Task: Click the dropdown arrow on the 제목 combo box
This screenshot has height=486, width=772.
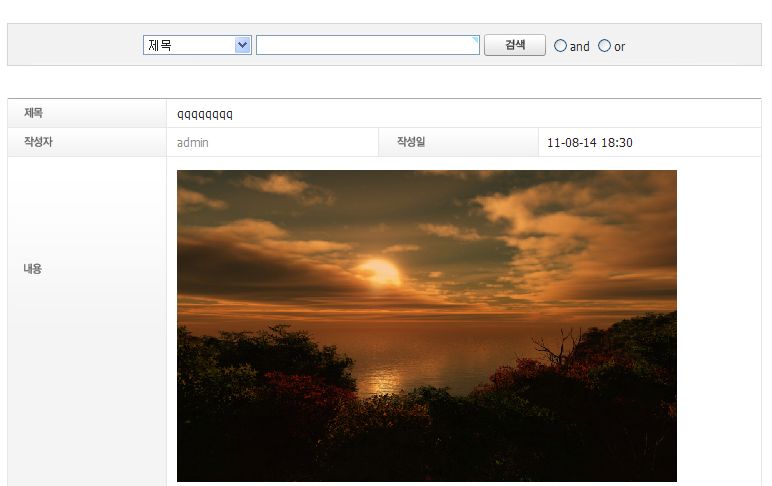Action: (x=242, y=45)
